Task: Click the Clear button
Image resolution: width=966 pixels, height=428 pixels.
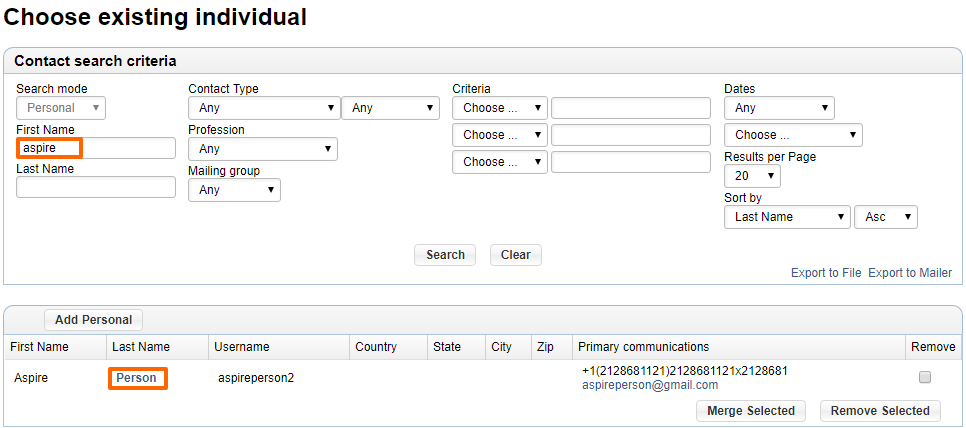Action: pyautogui.click(x=516, y=255)
